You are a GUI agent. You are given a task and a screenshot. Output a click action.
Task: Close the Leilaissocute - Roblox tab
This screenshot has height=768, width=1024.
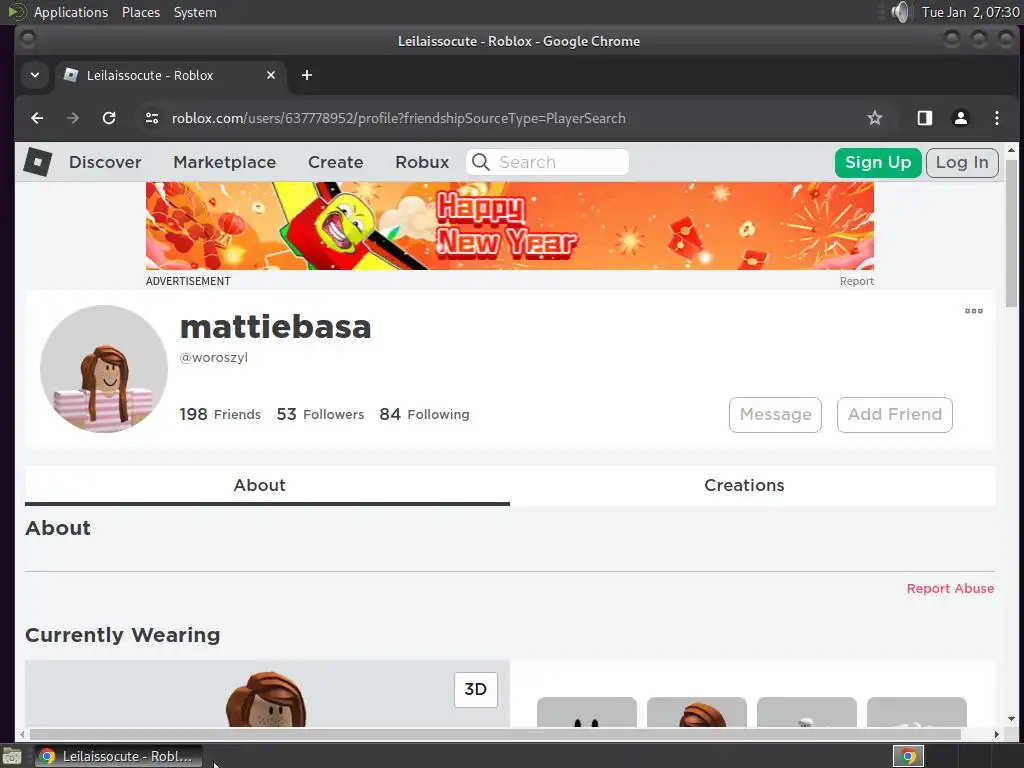pos(271,75)
